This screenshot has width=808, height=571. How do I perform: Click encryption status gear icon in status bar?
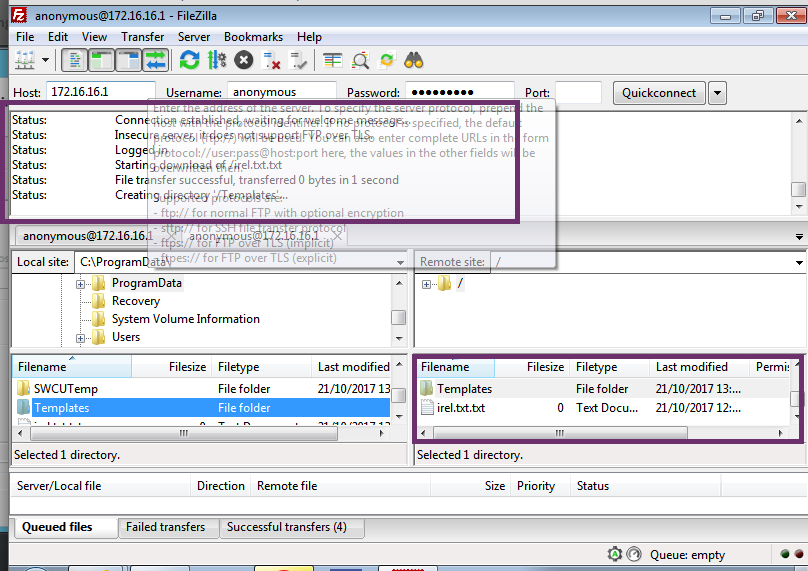tap(614, 555)
